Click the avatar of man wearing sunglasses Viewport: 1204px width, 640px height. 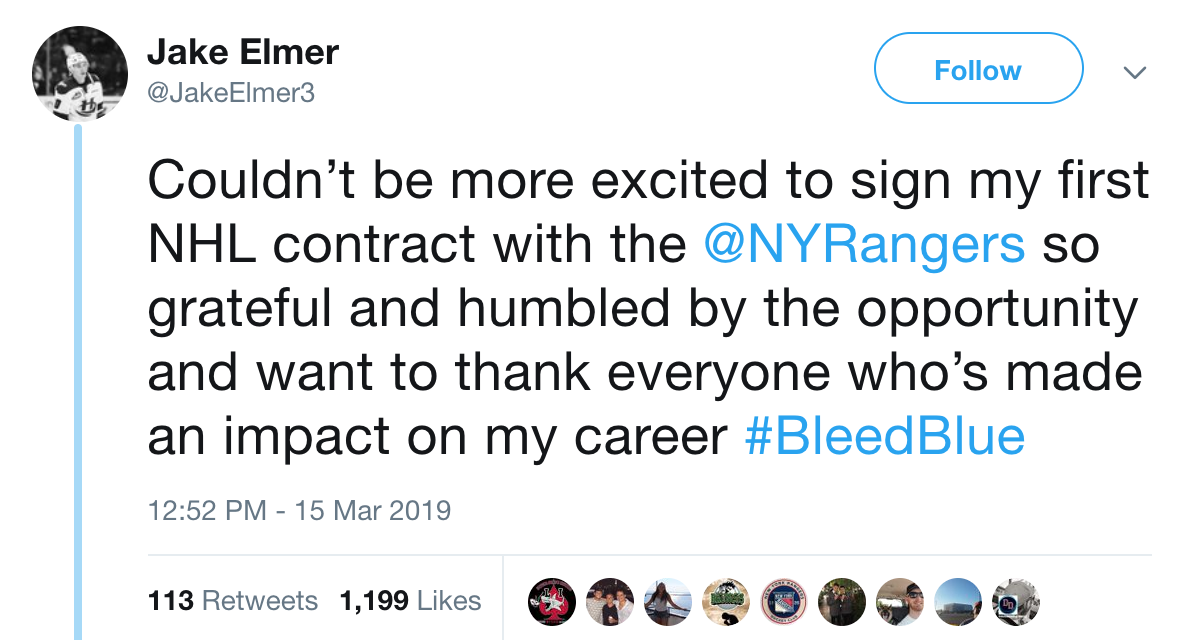[900, 601]
